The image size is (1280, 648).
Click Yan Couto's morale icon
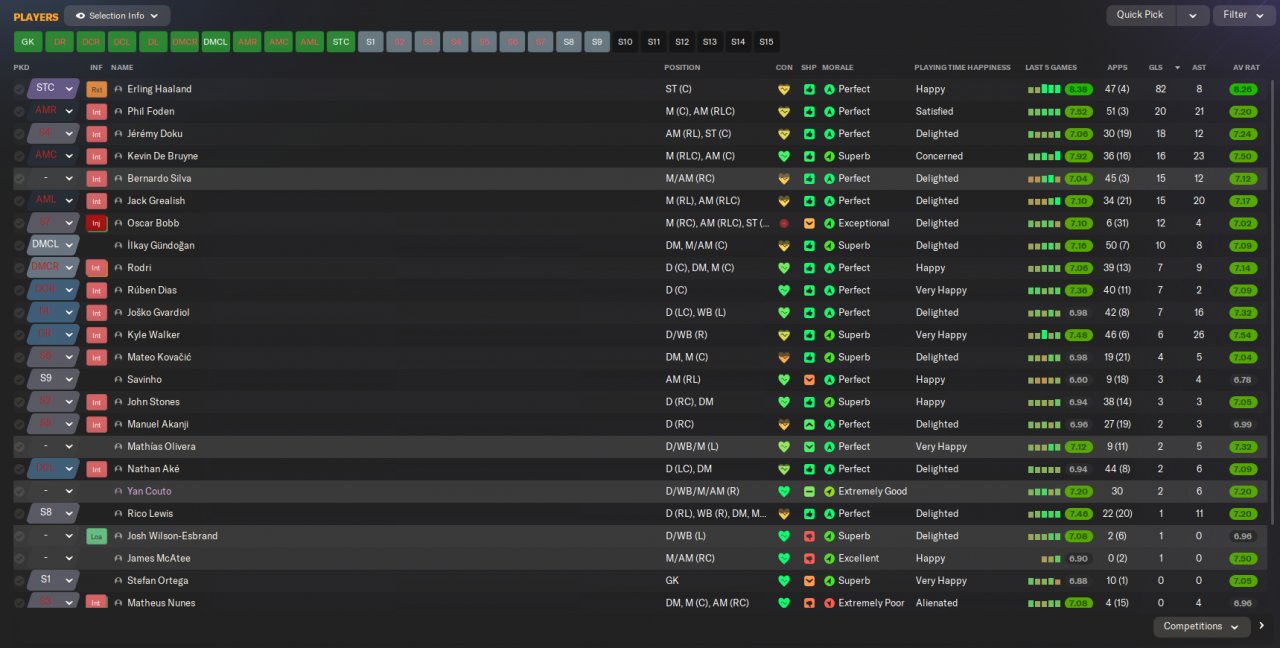coord(829,491)
